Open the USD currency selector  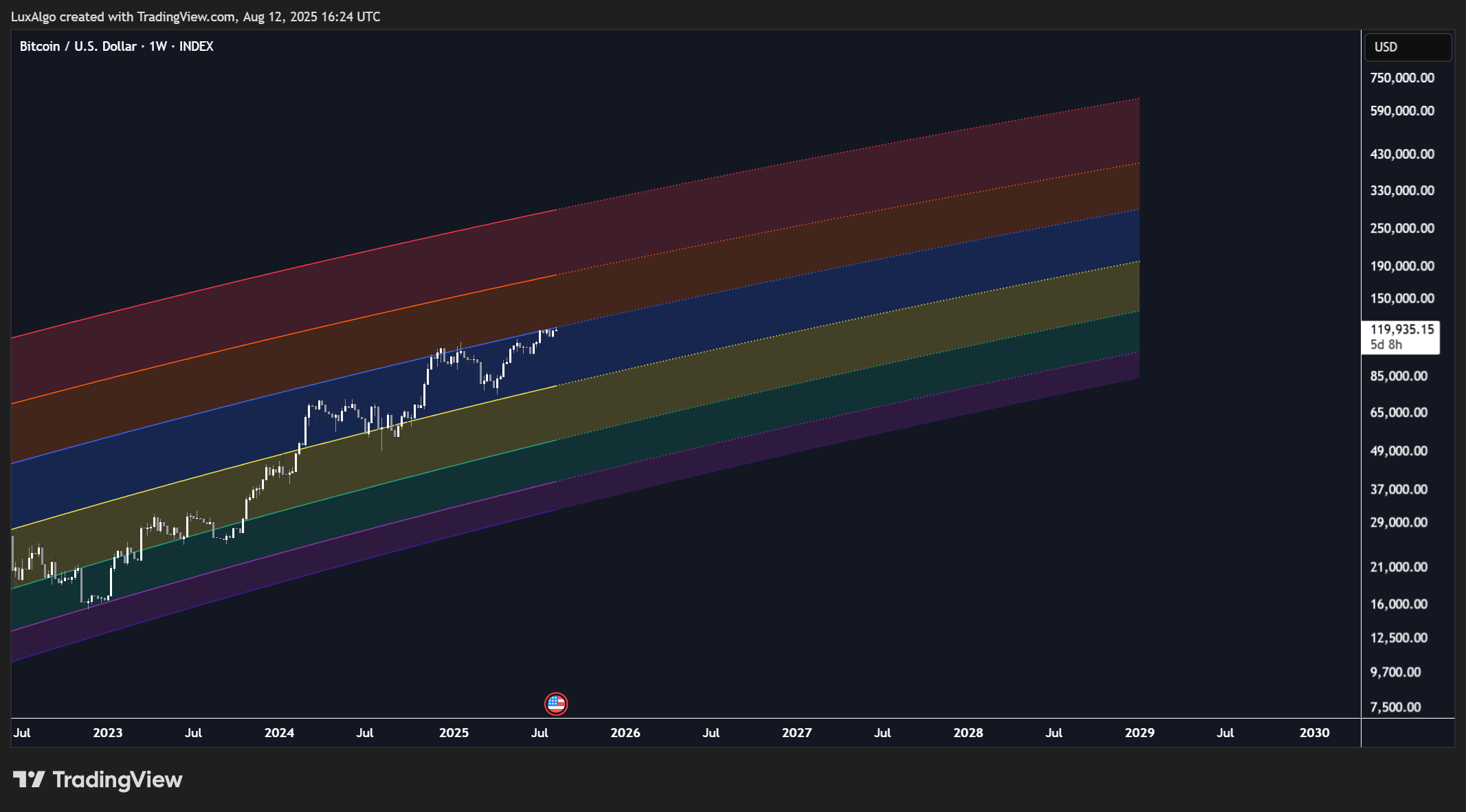(1408, 47)
